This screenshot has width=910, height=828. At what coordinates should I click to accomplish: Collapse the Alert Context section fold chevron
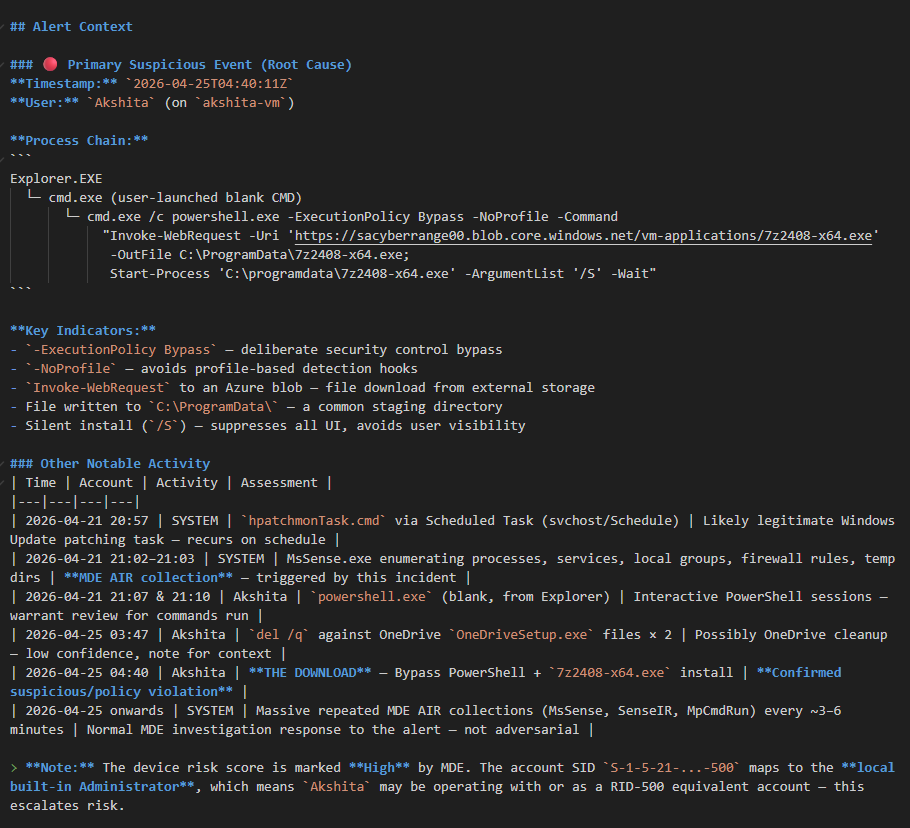coord(2,27)
